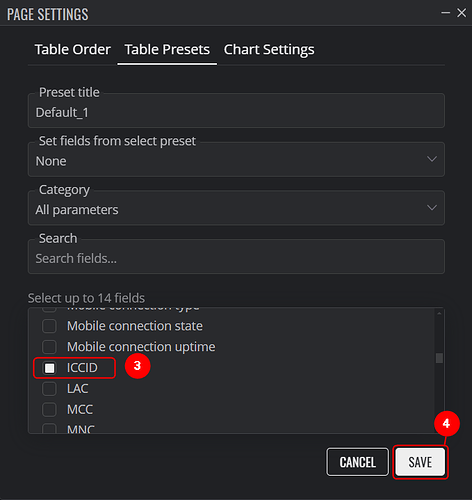Open the Set fields from select preset dropdown
The height and width of the screenshot is (500, 472).
[236, 161]
